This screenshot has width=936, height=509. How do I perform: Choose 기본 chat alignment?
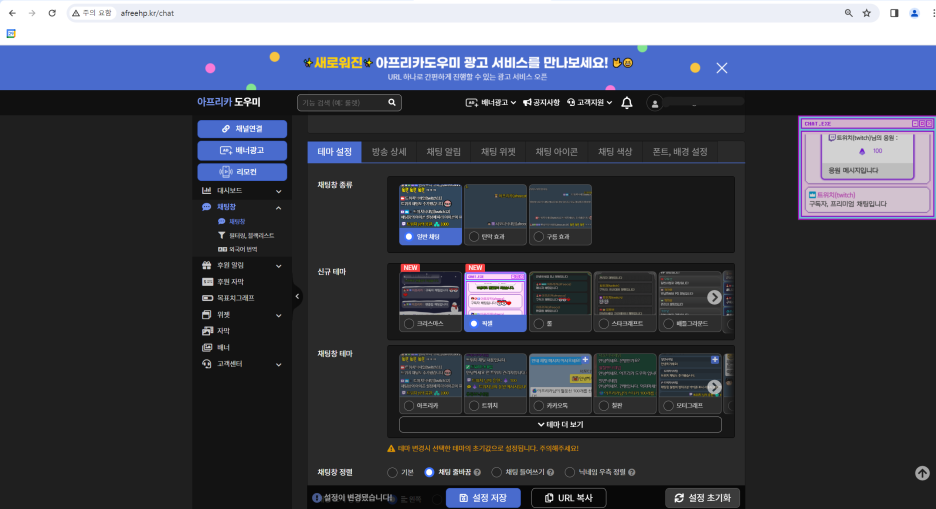(x=392, y=473)
